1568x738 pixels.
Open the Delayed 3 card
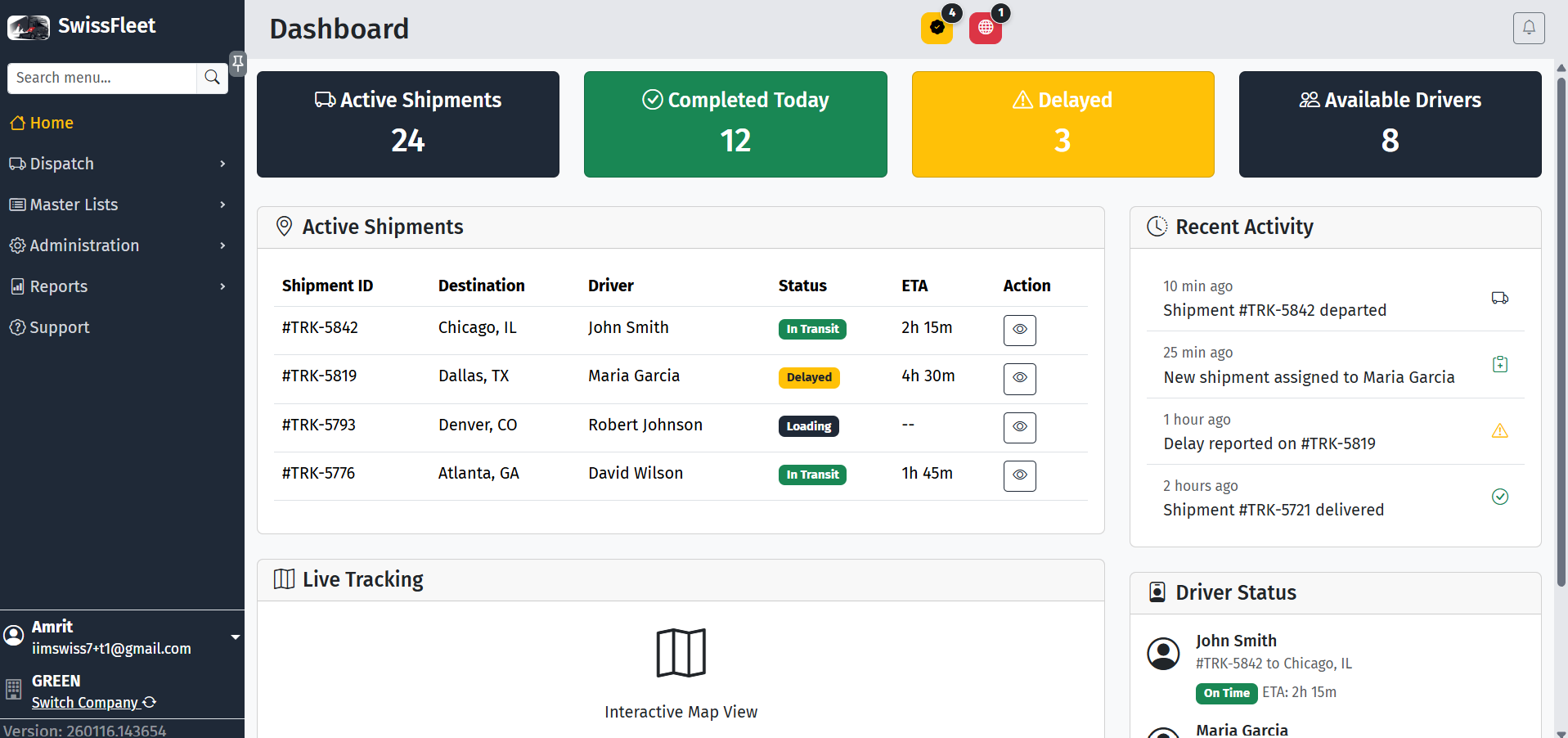tap(1063, 124)
